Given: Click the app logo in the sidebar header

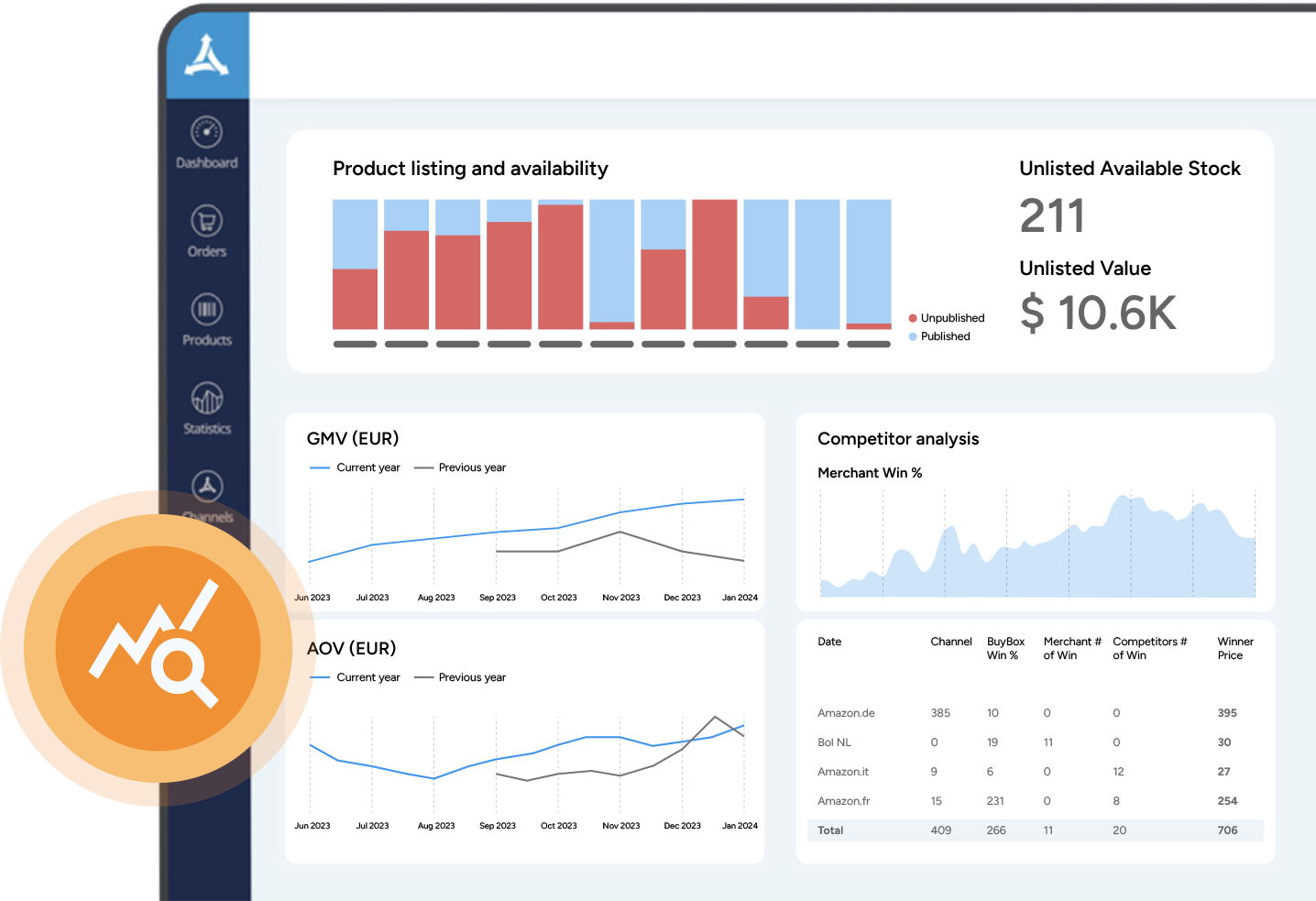Looking at the screenshot, I should 207,56.
